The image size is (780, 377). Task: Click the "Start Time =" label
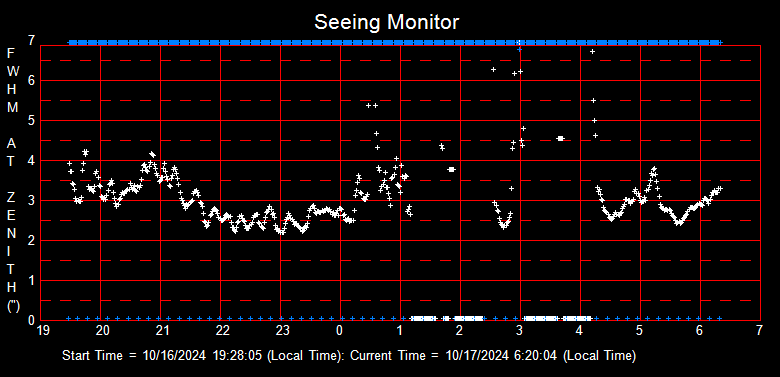[x=100, y=356]
